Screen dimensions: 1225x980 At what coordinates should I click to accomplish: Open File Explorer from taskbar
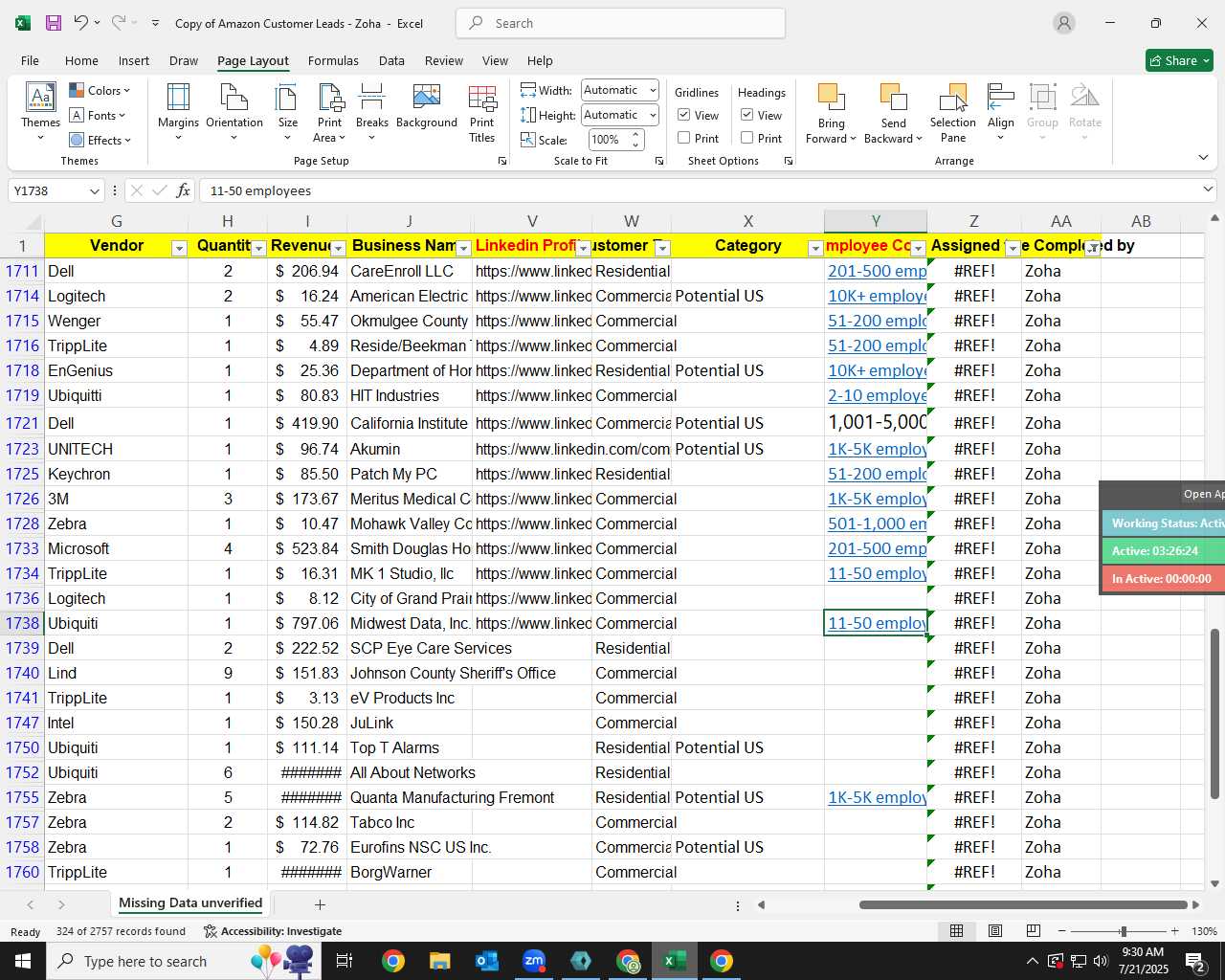[439, 961]
